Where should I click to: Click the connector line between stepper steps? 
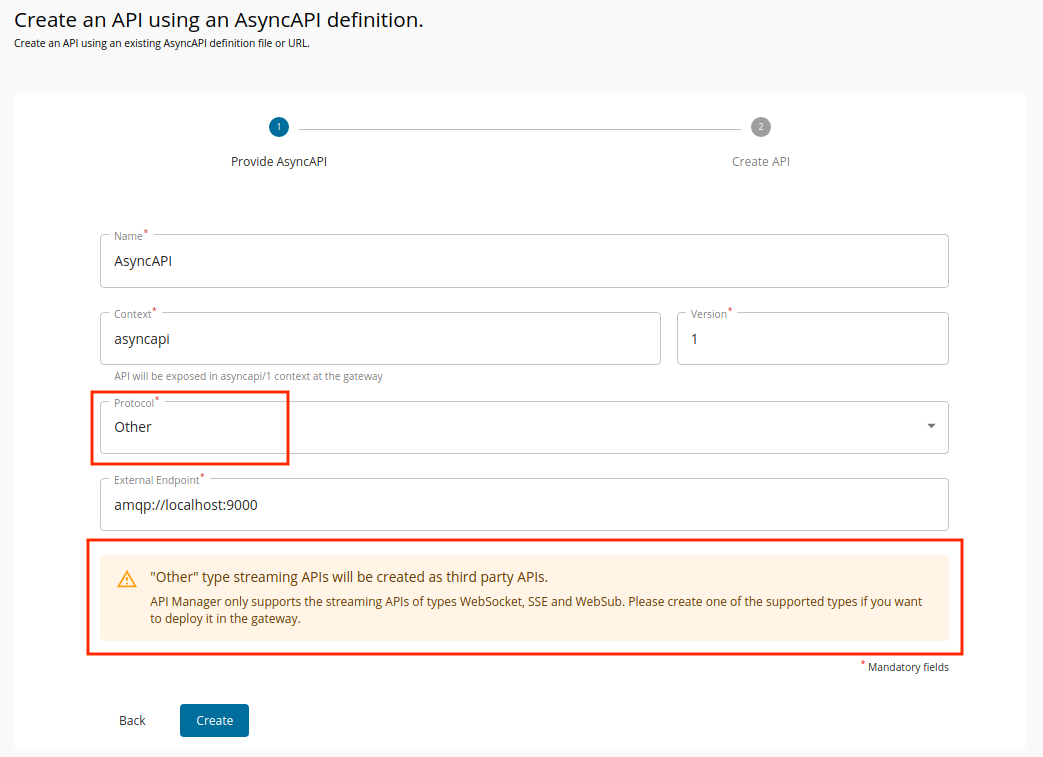pyautogui.click(x=519, y=128)
